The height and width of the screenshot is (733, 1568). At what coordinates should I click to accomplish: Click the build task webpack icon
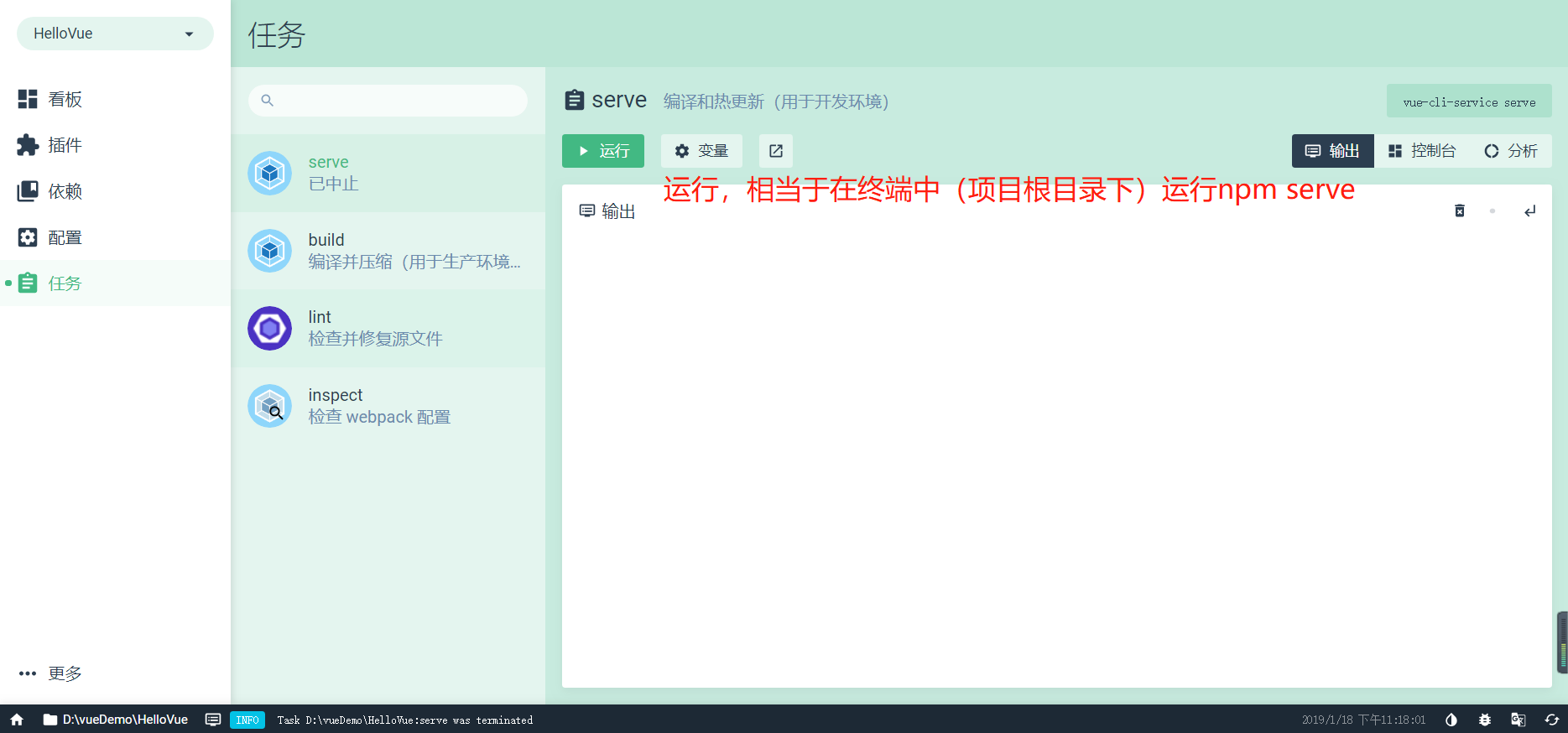pos(269,251)
